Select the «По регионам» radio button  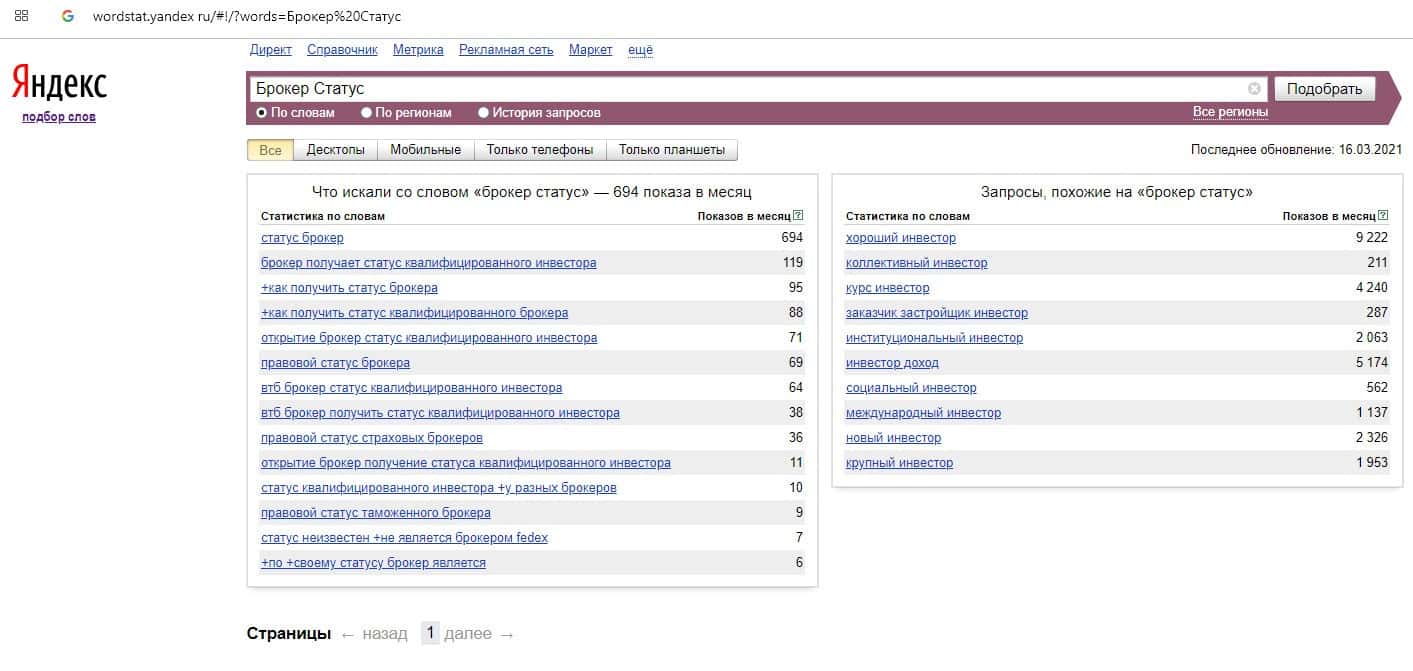[x=366, y=113]
